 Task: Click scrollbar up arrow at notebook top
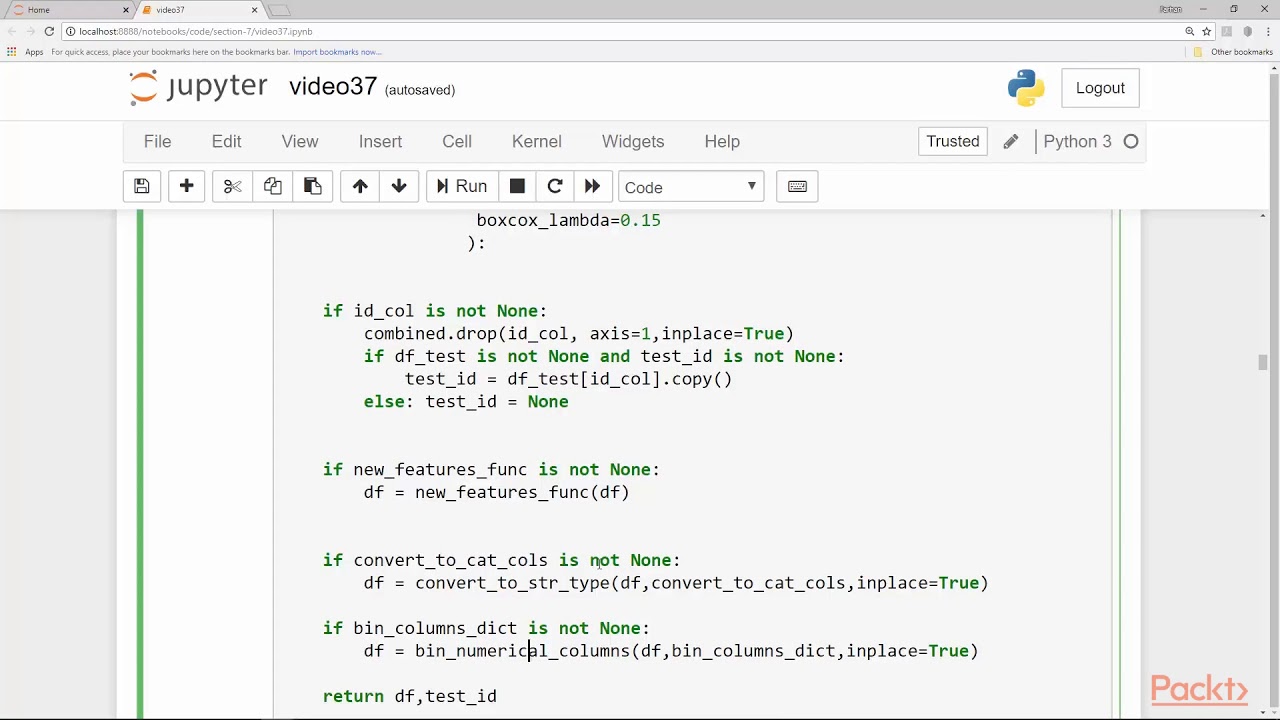click(1263, 216)
